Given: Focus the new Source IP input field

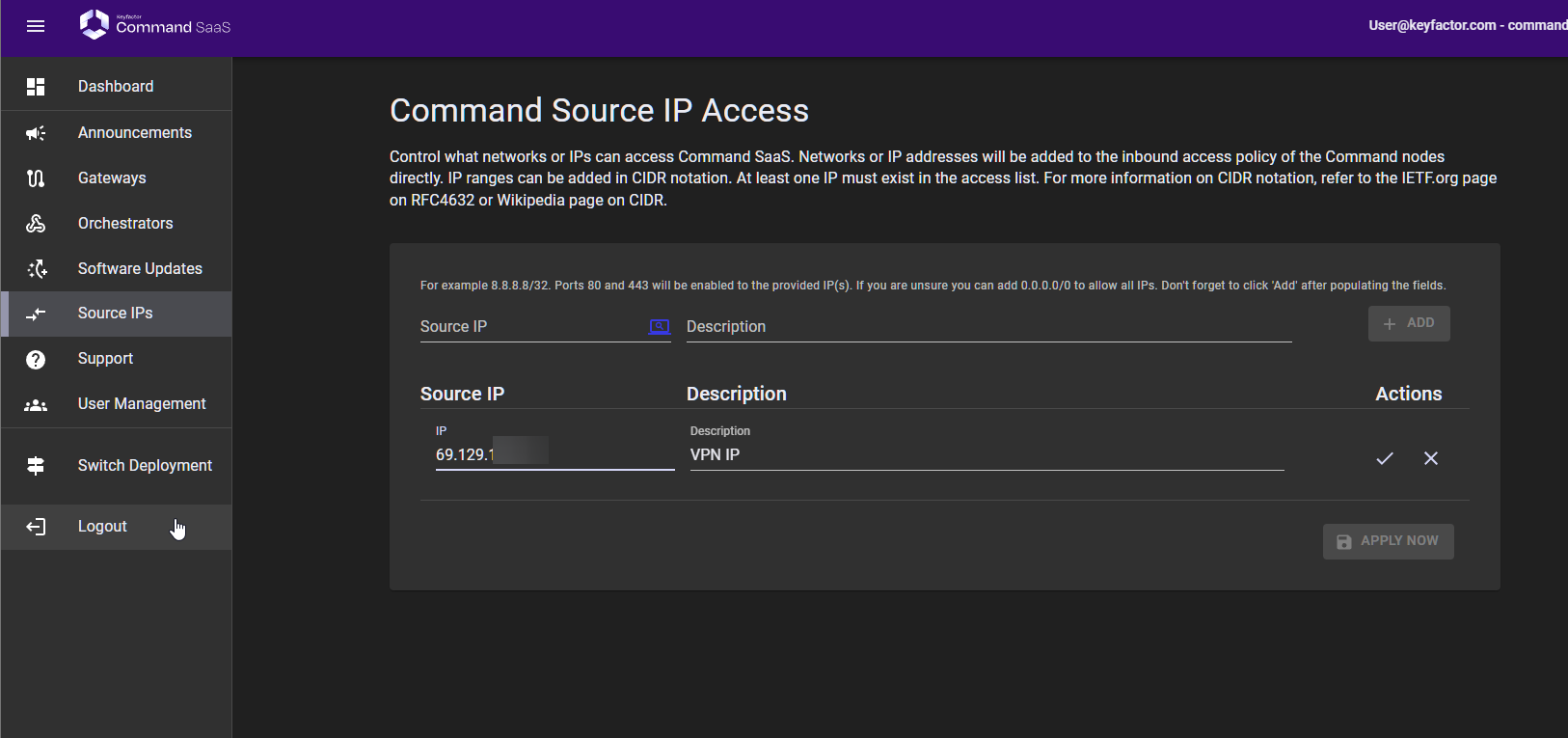Looking at the screenshot, I should pyautogui.click(x=530, y=327).
